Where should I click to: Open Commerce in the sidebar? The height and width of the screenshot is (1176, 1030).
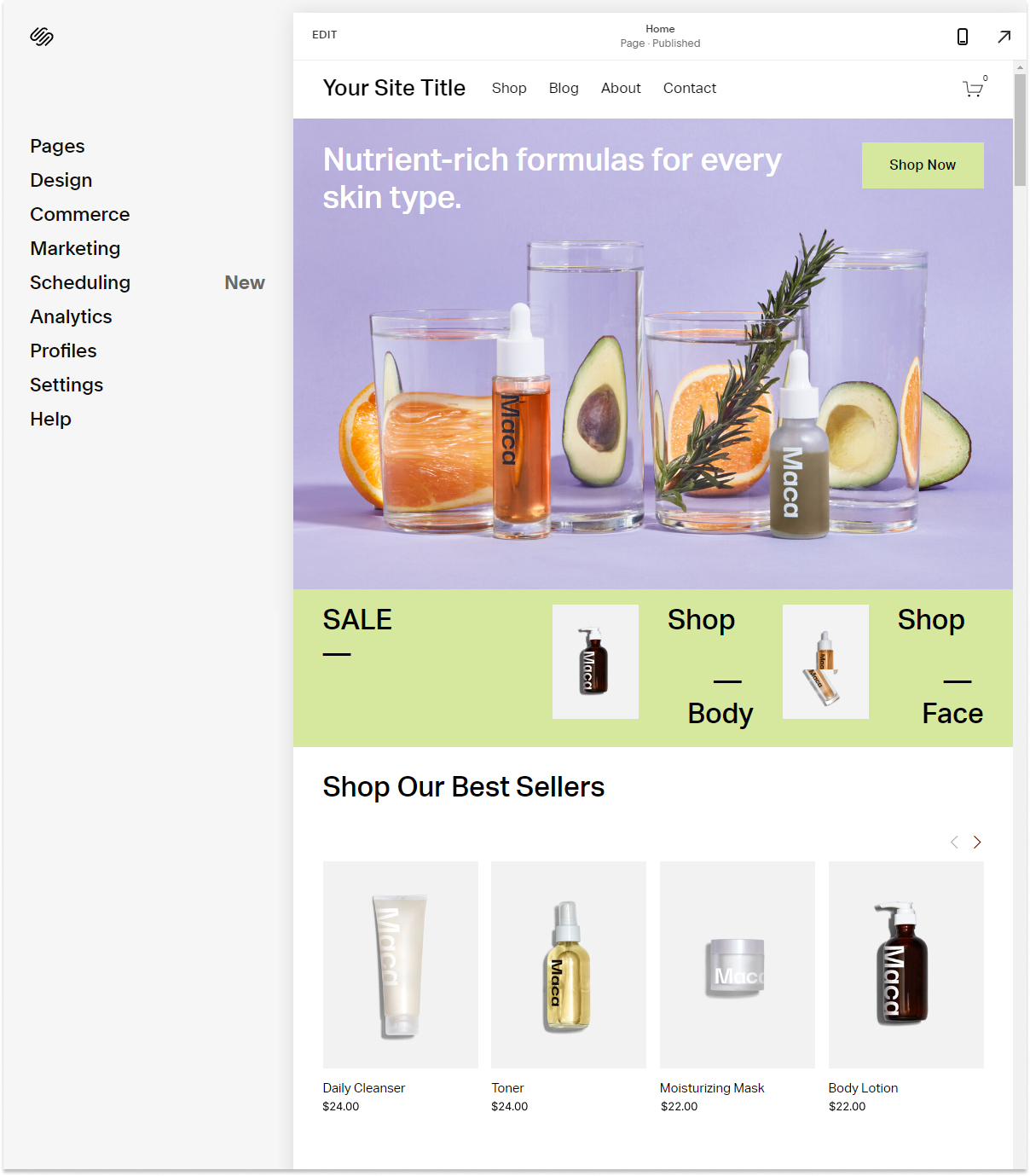tap(80, 214)
